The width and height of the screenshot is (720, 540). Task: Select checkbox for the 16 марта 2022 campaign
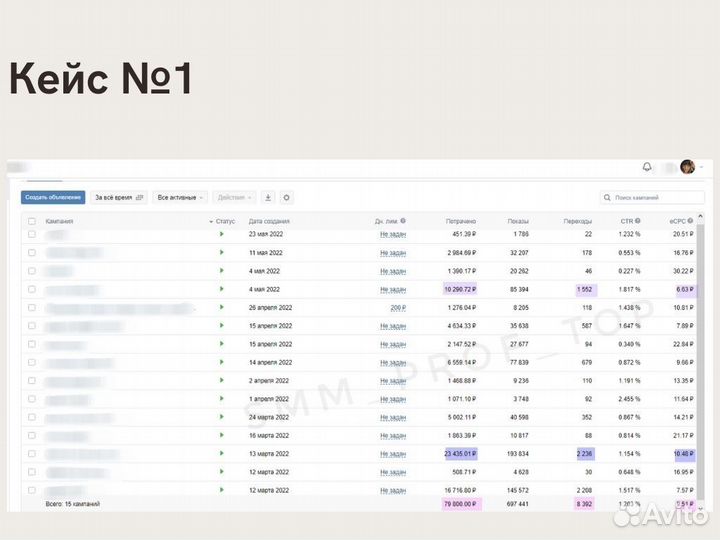(32, 435)
